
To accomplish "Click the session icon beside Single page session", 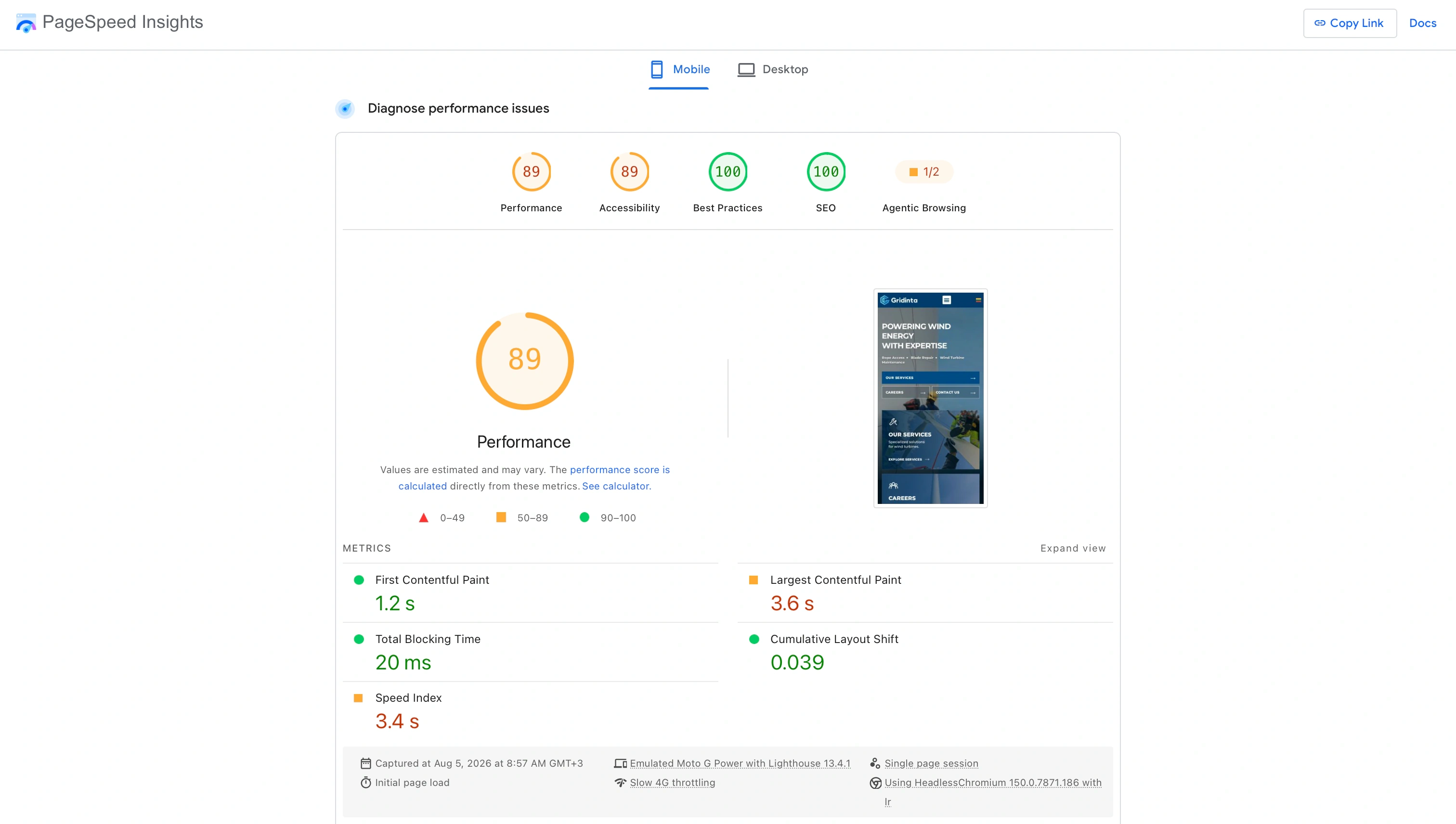I will point(875,763).
